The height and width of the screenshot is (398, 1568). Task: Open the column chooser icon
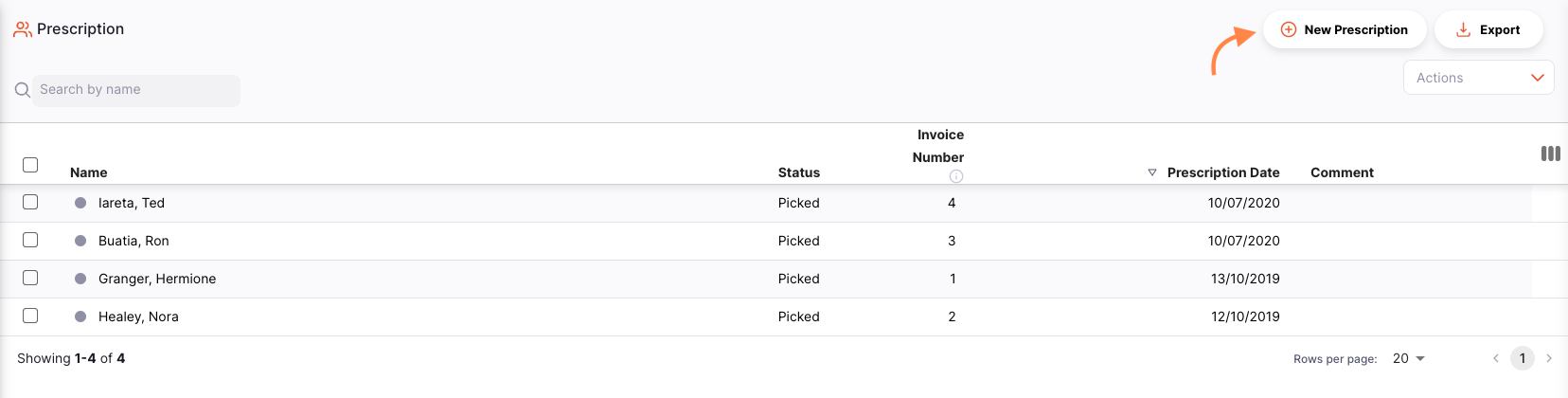[1550, 154]
